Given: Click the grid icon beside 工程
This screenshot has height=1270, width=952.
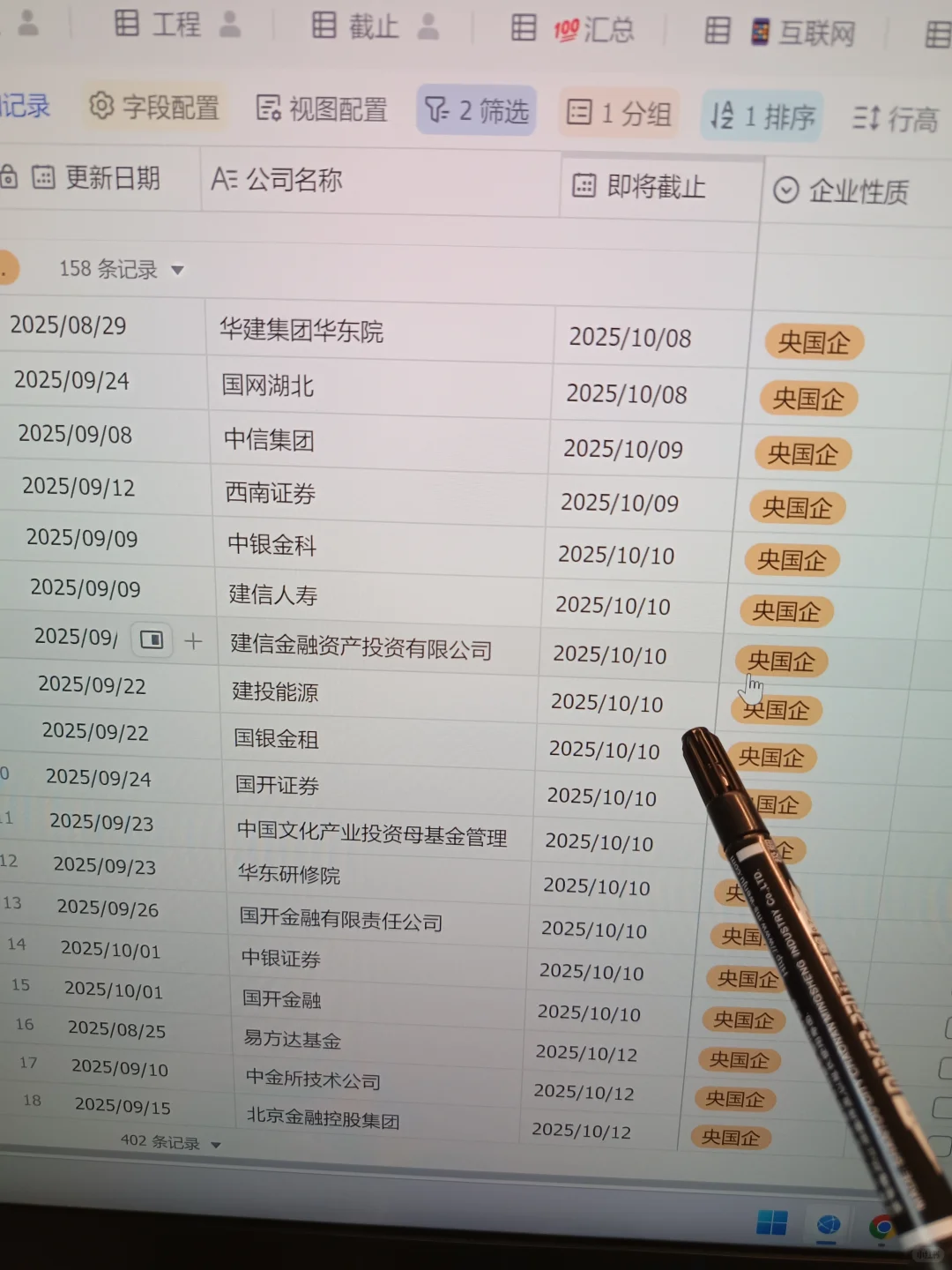Looking at the screenshot, I should (127, 23).
